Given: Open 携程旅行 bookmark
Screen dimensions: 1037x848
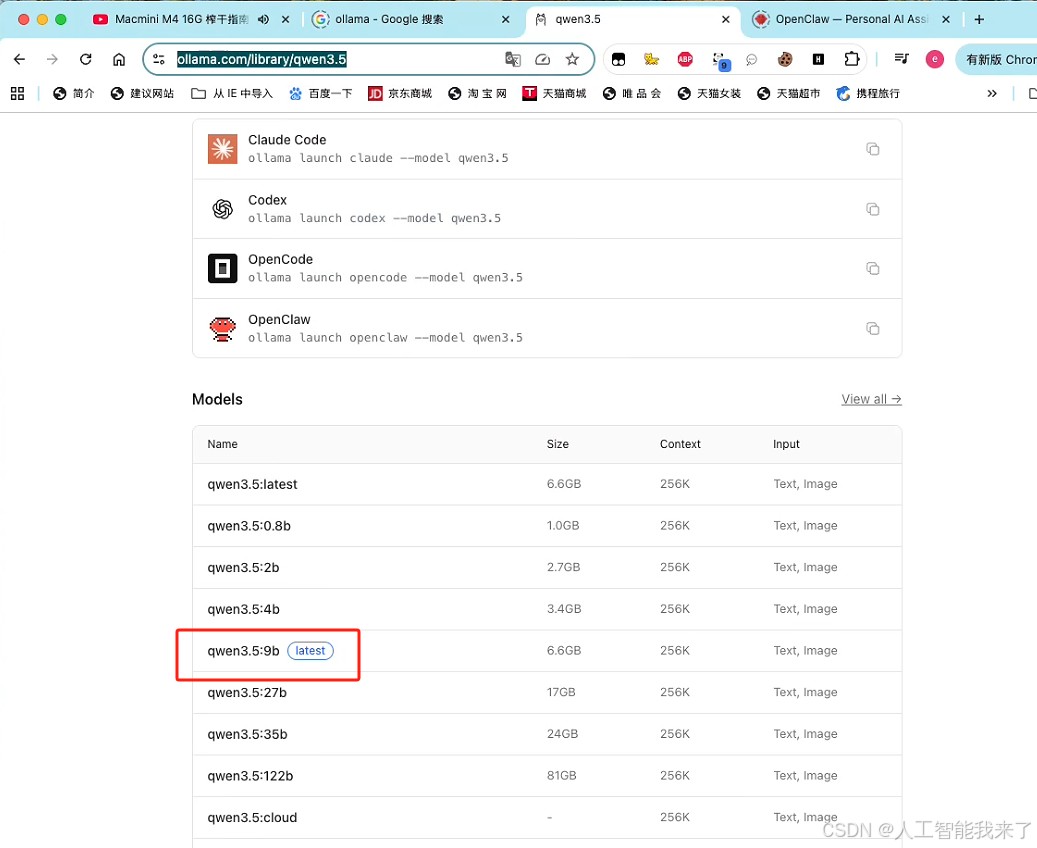Looking at the screenshot, I should click(x=868, y=93).
